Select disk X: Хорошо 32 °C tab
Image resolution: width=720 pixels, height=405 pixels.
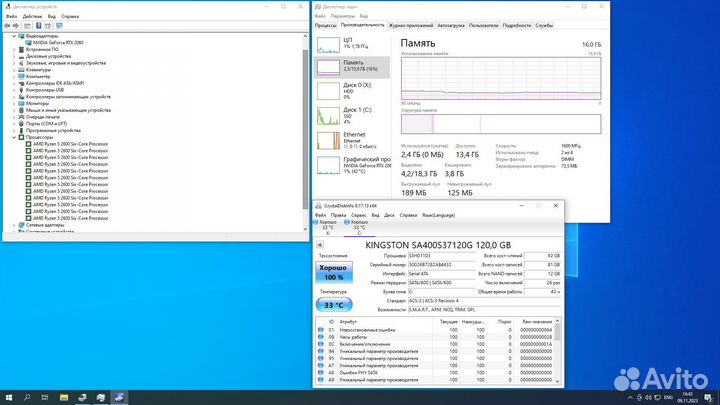click(x=327, y=228)
